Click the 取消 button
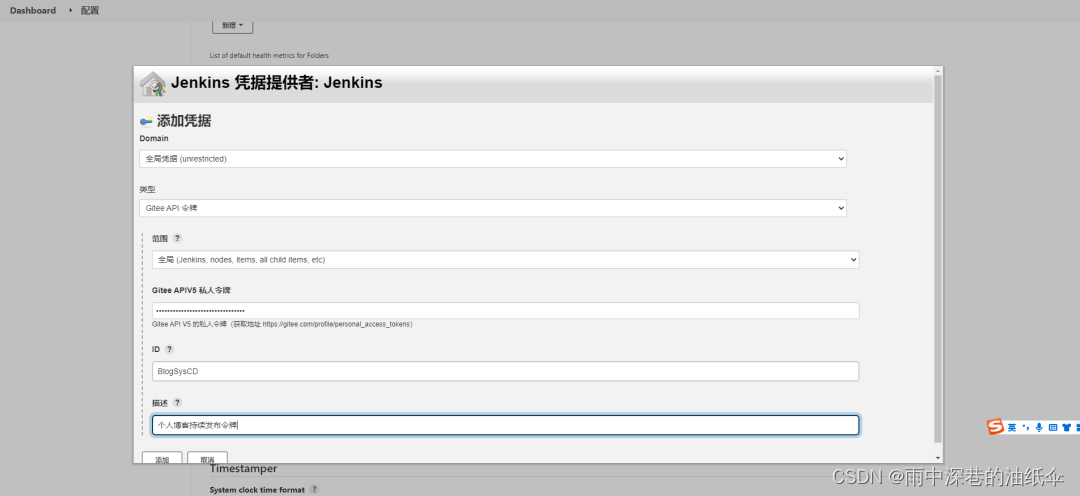The height and width of the screenshot is (496, 1080). tap(207, 459)
